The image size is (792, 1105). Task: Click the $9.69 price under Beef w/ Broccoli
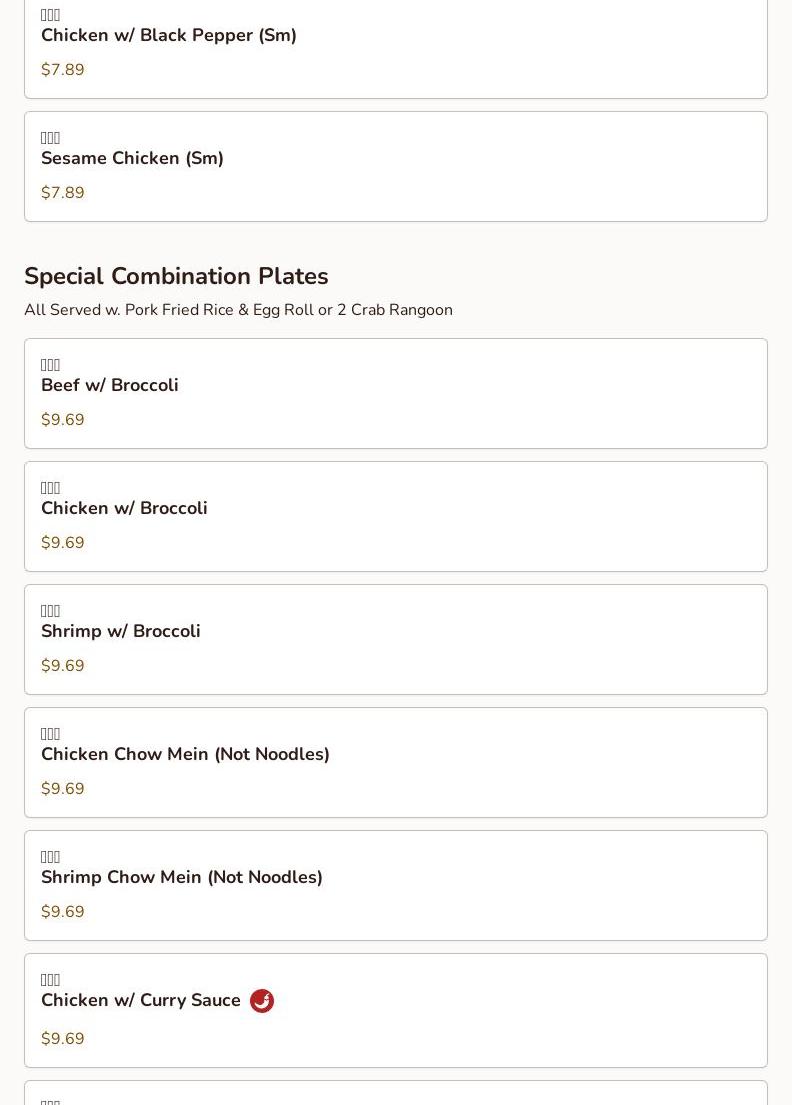pyautogui.click(x=63, y=420)
